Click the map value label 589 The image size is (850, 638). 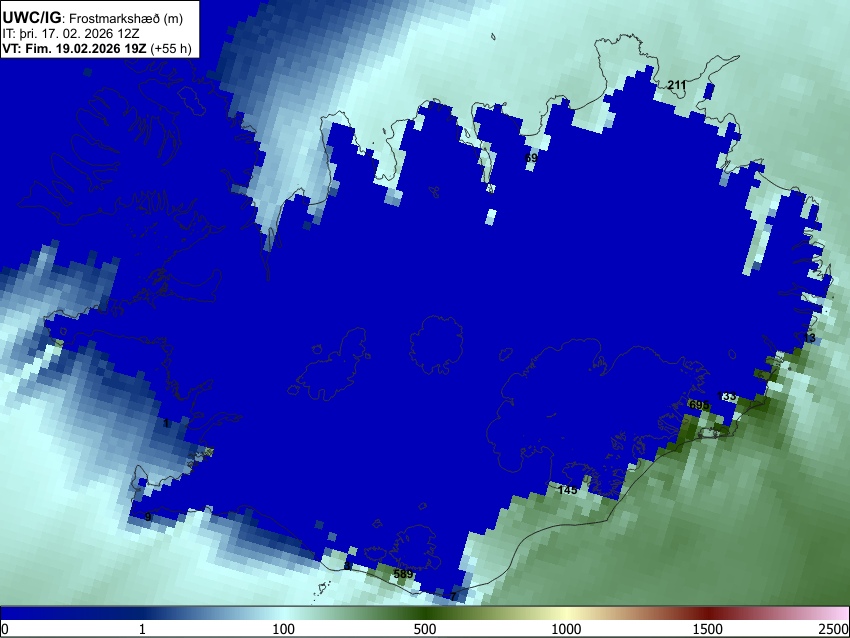point(403,574)
